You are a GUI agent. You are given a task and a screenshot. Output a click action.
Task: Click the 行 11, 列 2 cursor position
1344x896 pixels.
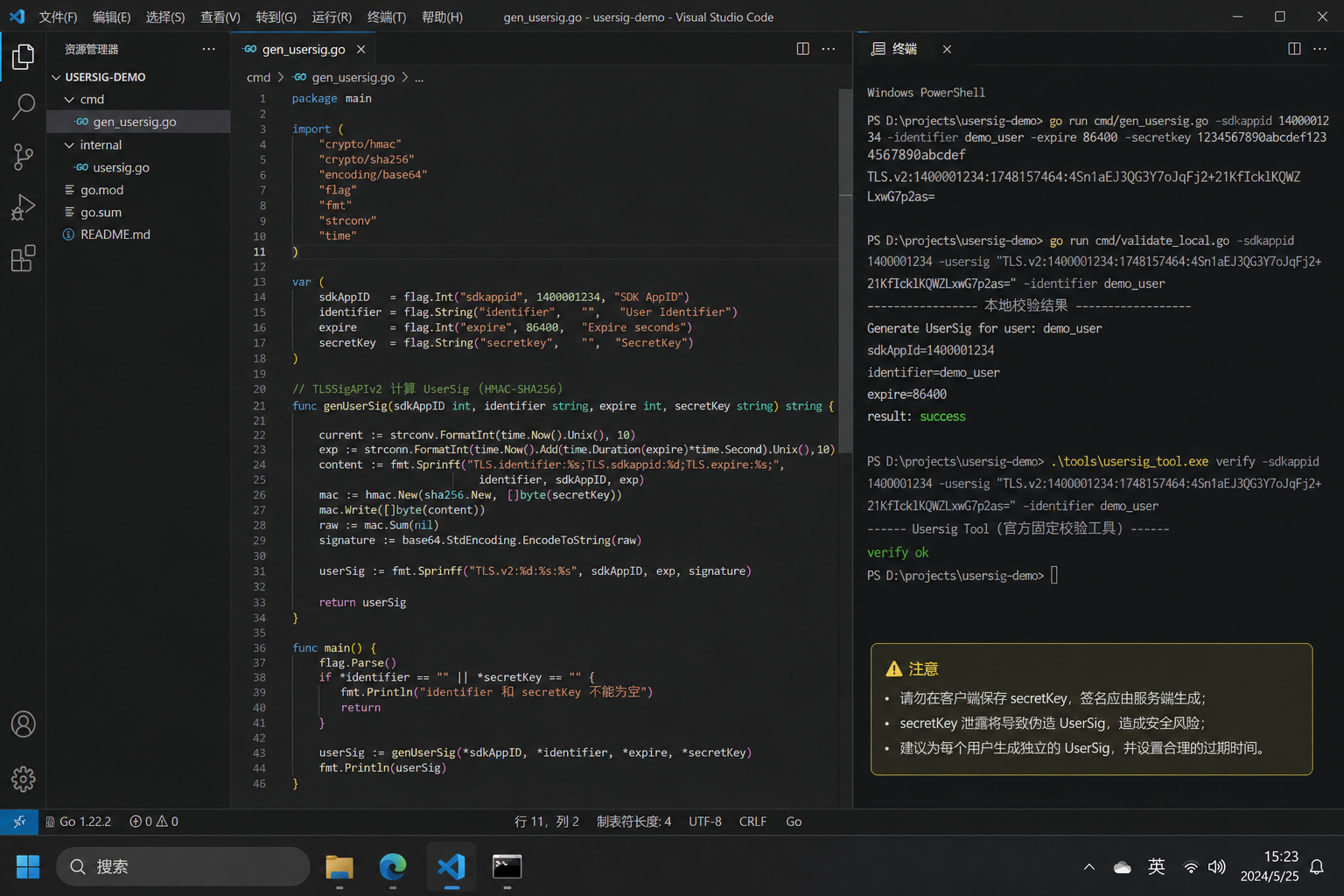(x=546, y=822)
